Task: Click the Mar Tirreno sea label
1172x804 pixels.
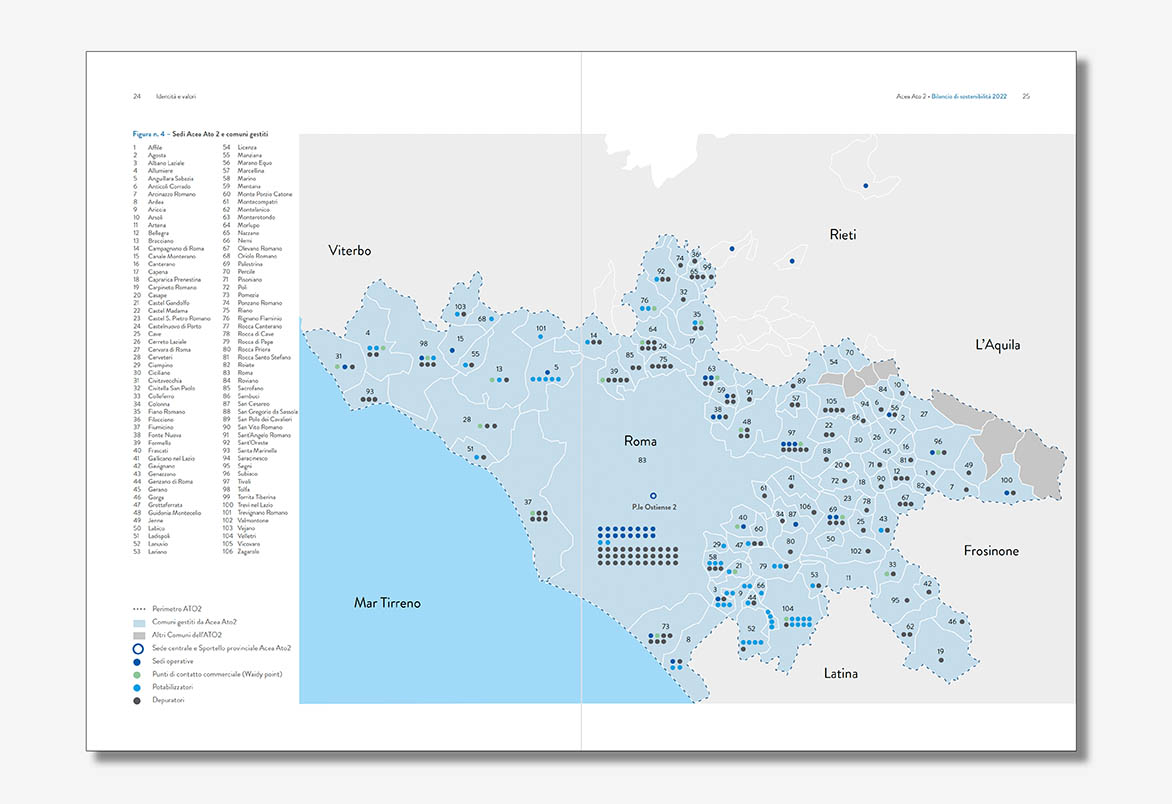Action: 387,603
